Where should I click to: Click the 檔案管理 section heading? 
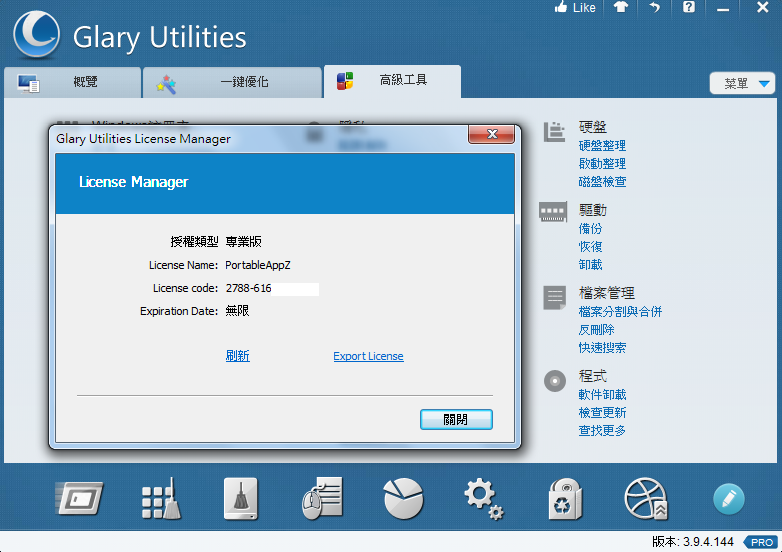pos(606,293)
